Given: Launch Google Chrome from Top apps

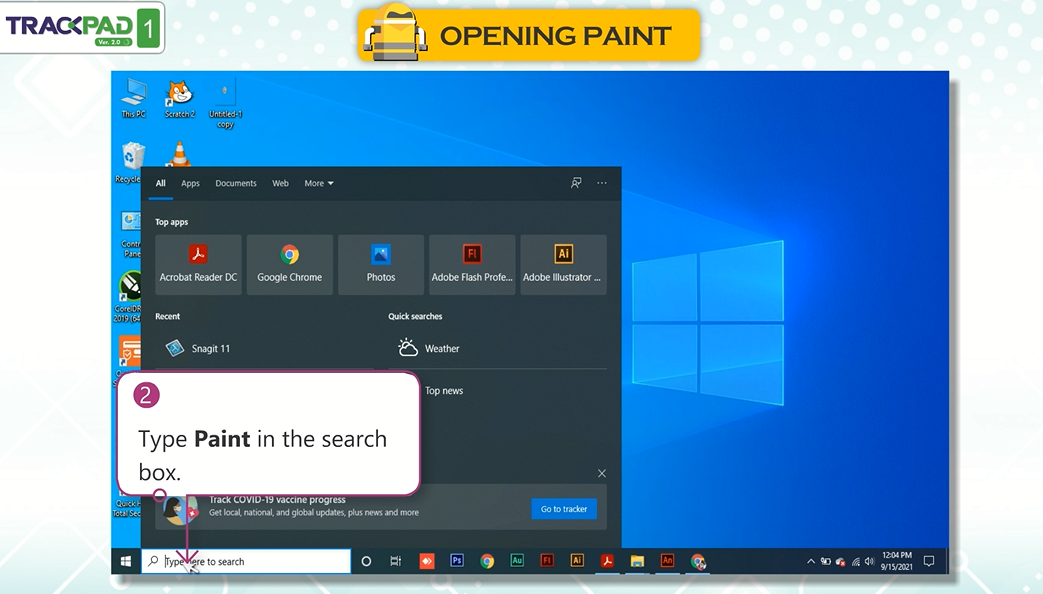Looking at the screenshot, I should (x=289, y=264).
